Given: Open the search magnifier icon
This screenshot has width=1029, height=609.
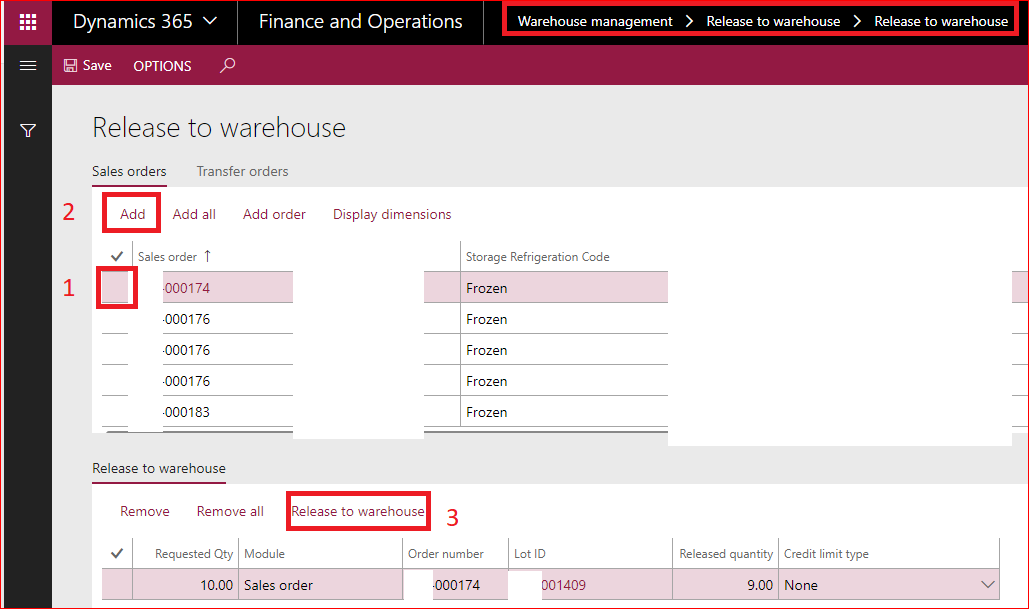Looking at the screenshot, I should pyautogui.click(x=227, y=66).
